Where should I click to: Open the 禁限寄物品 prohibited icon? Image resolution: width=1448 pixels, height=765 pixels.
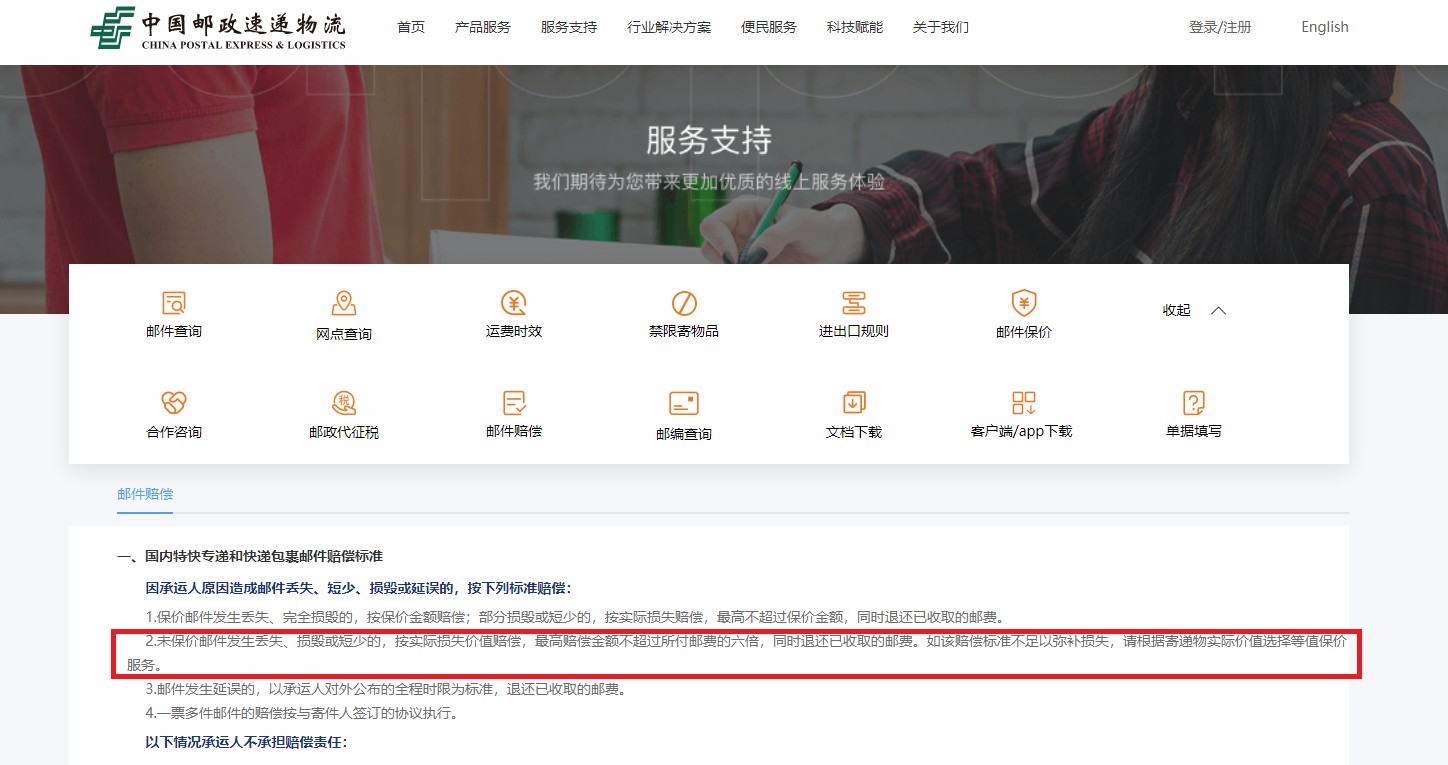(684, 303)
